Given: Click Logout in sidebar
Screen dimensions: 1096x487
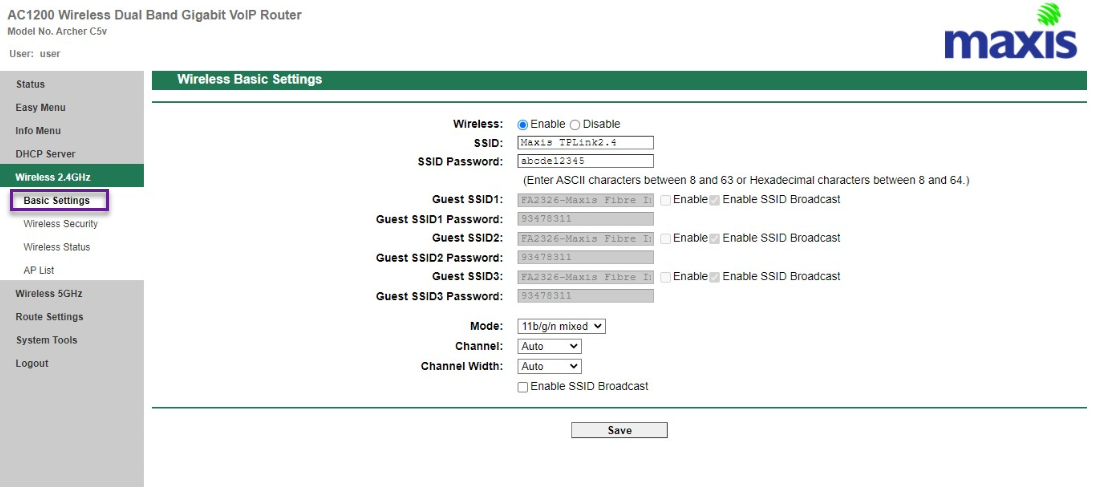Looking at the screenshot, I should 32,363.
